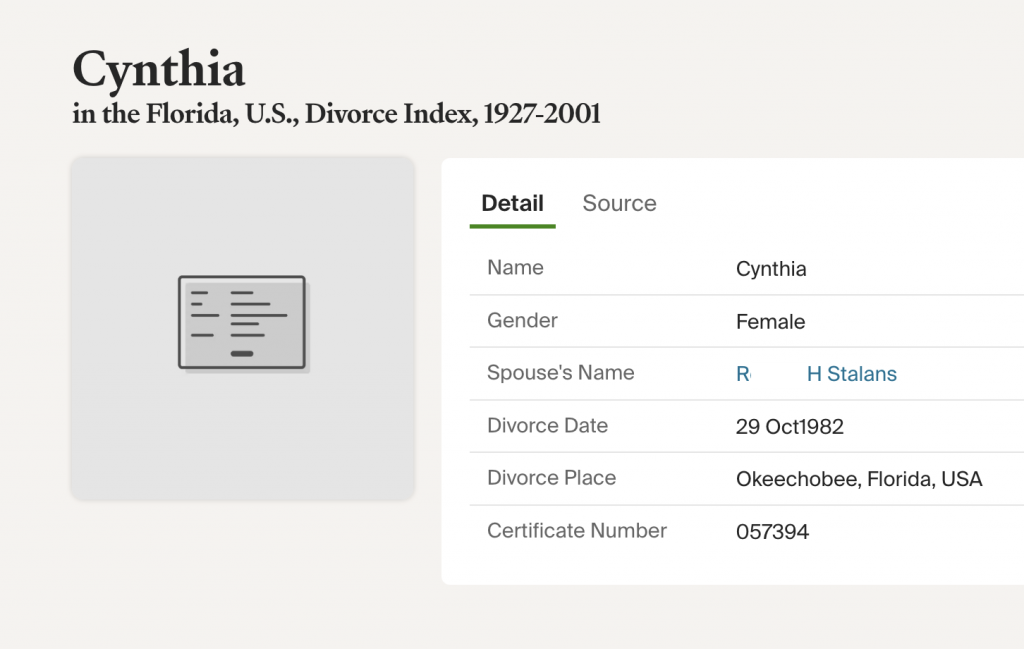Screen dimensions: 1024x649
Task: Click certificate number 057394
Action: click(772, 532)
